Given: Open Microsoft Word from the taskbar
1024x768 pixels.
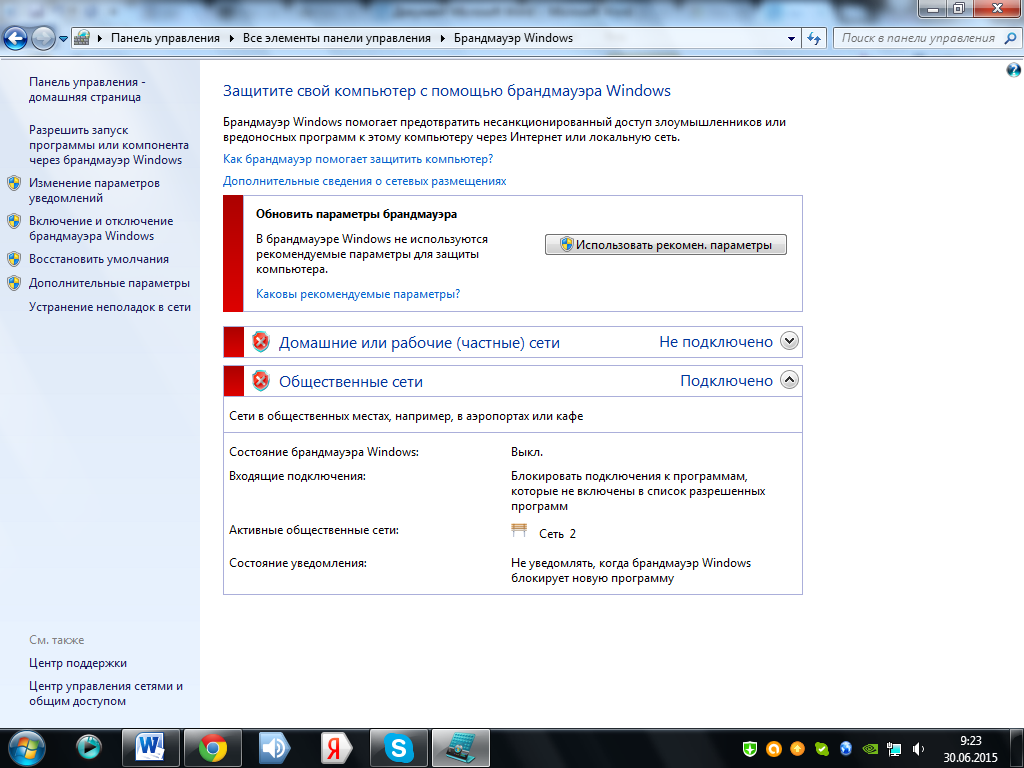Looking at the screenshot, I should [x=151, y=747].
